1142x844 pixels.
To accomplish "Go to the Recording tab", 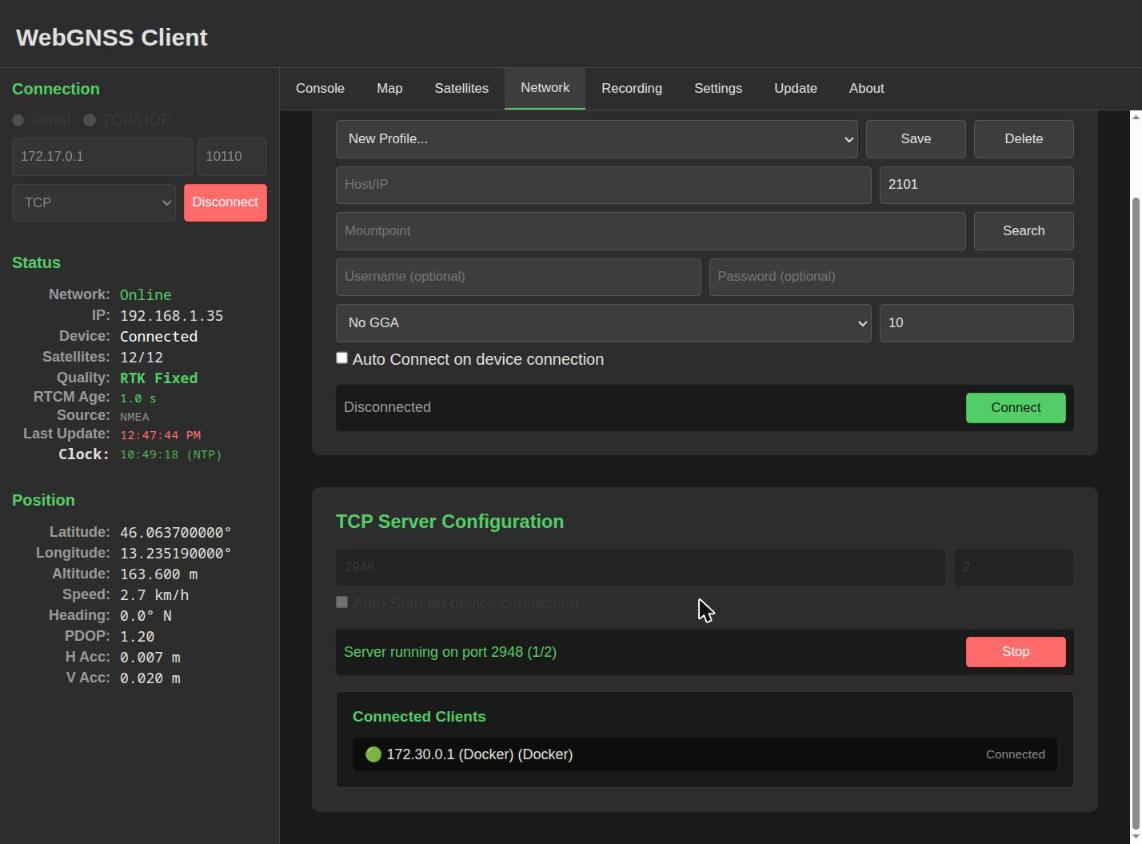I will point(631,88).
